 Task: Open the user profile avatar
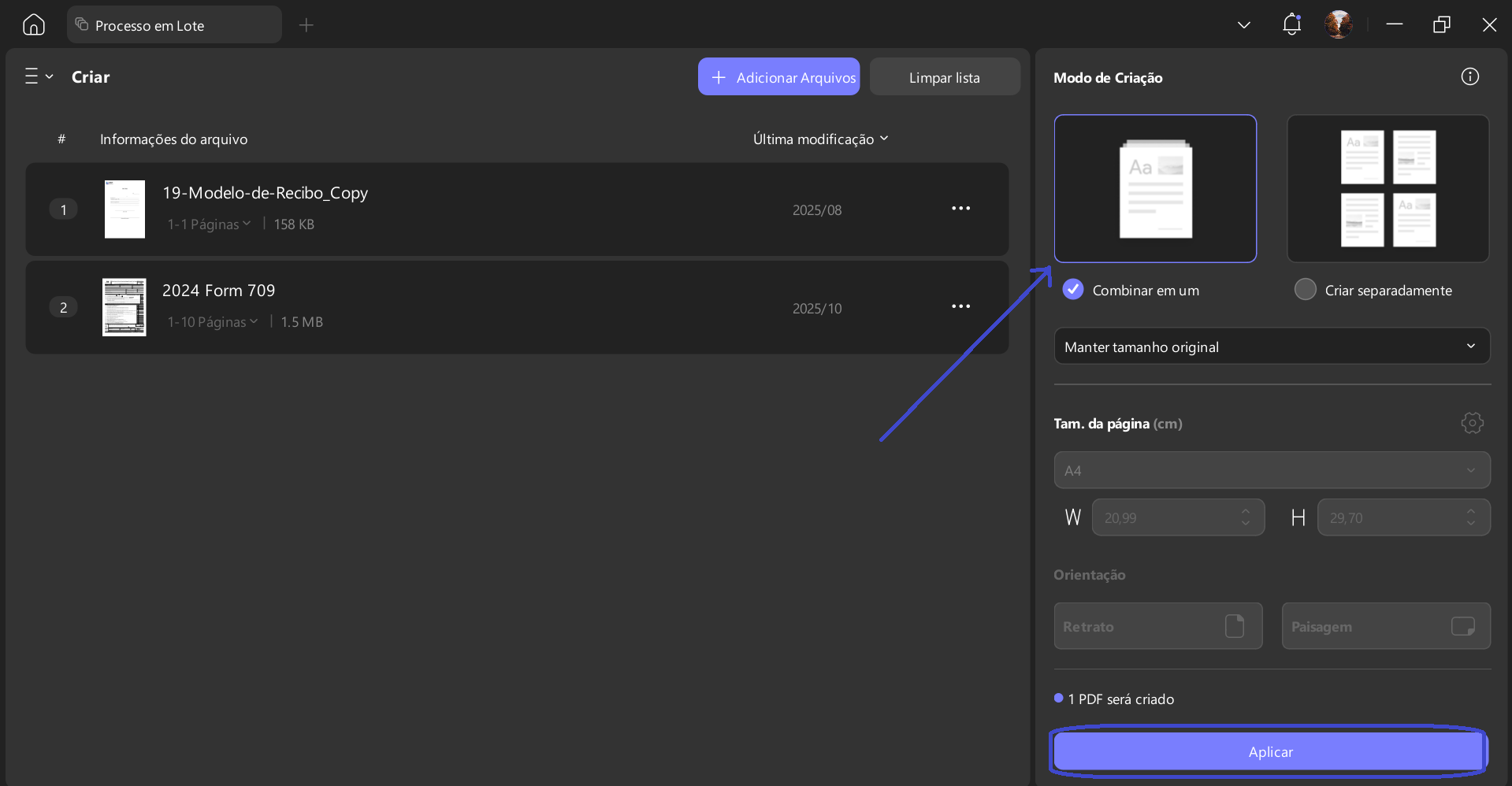tap(1338, 25)
